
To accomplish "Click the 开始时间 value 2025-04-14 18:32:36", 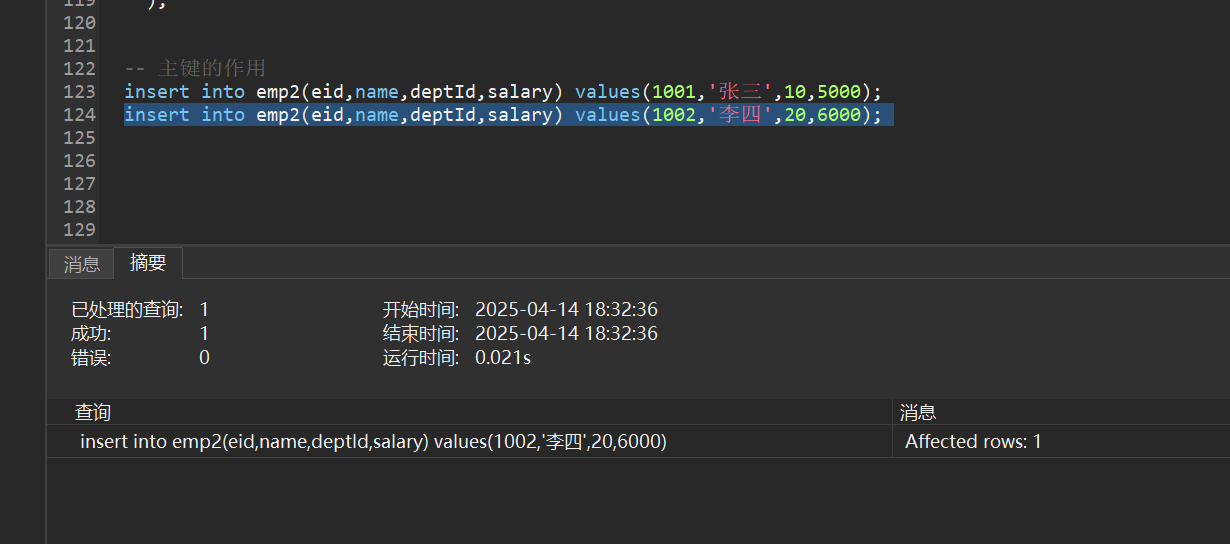I will tap(566, 310).
